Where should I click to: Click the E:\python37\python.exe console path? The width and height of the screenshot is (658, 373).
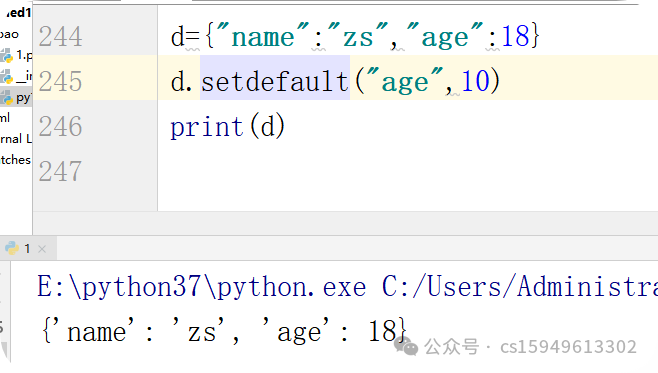(x=201, y=287)
